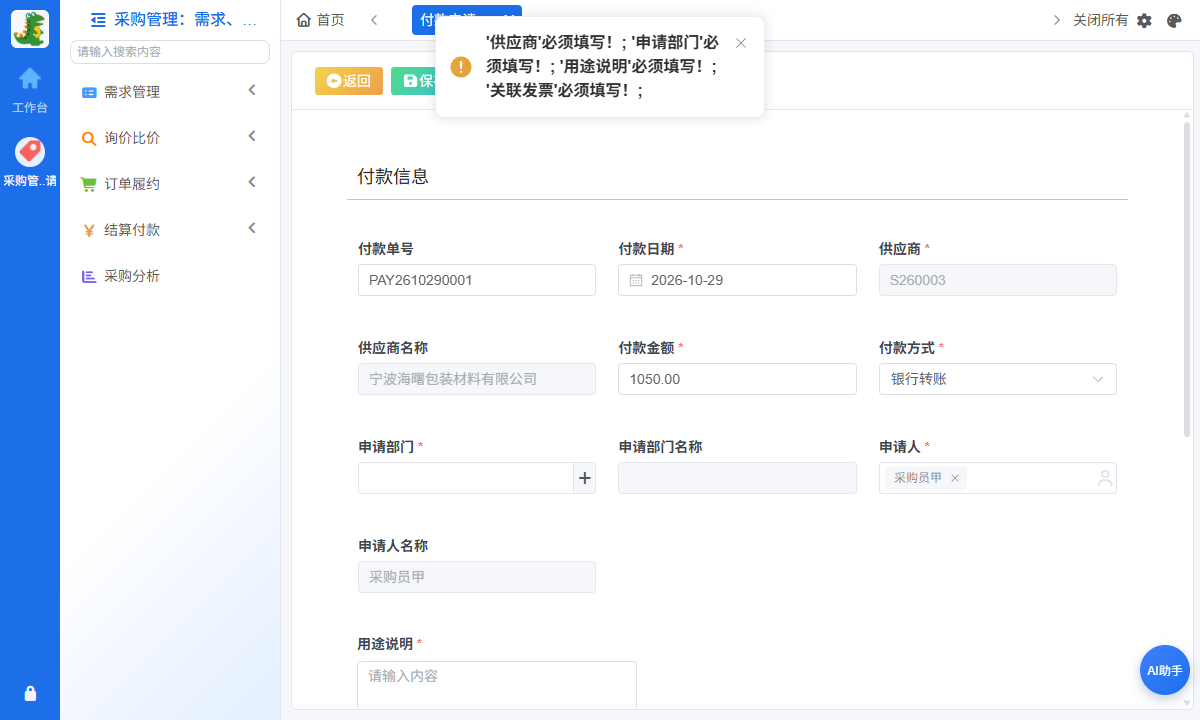Click the 付款单号 input field
The height and width of the screenshot is (720, 1200).
coord(477,280)
